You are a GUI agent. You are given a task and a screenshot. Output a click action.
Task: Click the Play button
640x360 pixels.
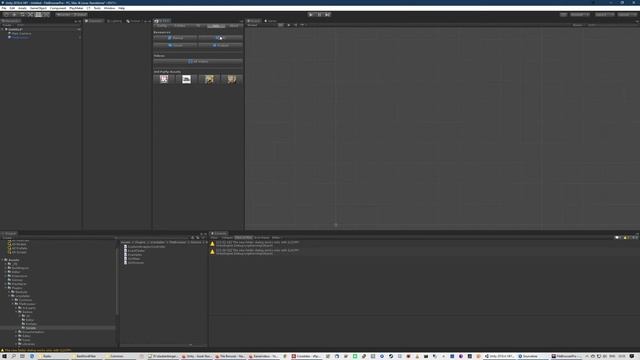tap(311, 15)
